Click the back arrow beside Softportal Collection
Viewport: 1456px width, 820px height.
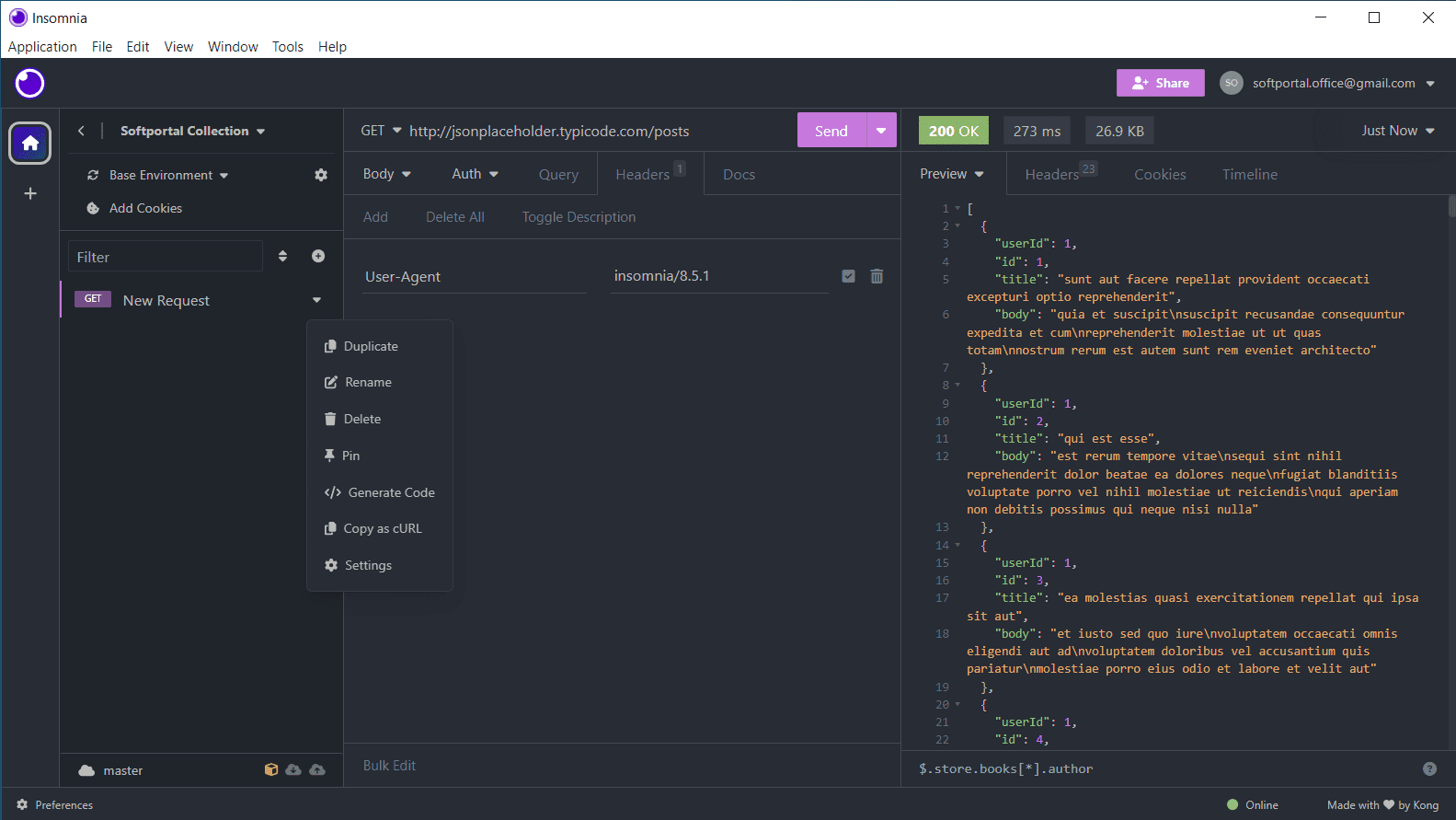(x=81, y=131)
